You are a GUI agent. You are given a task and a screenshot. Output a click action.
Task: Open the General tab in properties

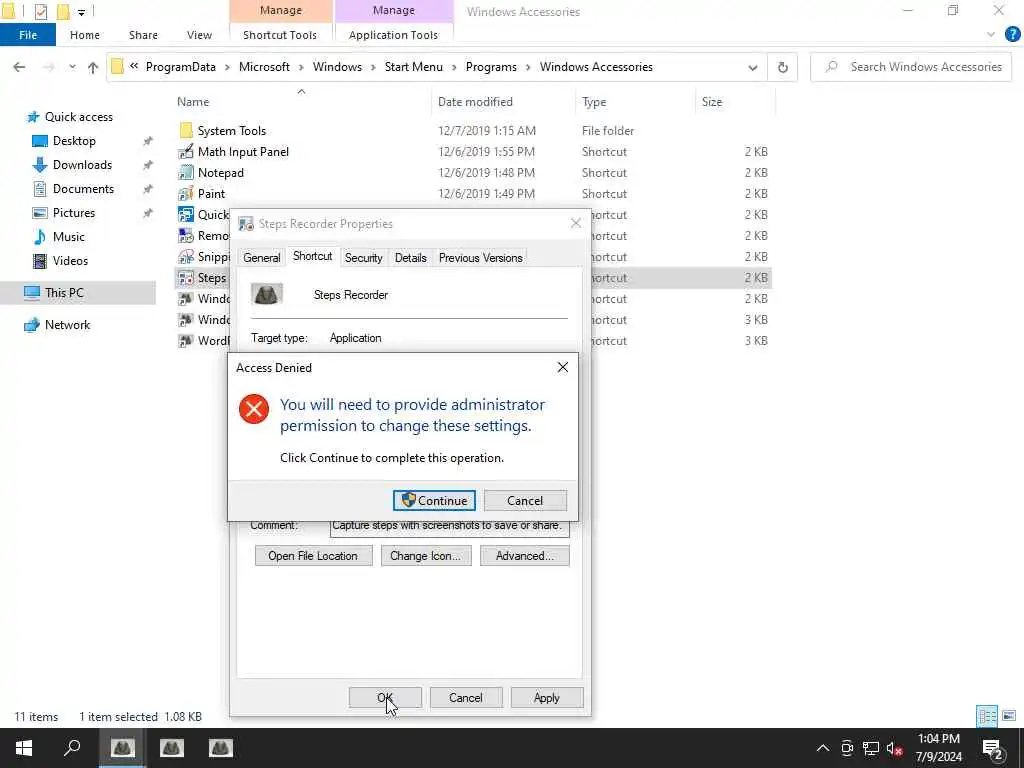coord(261,258)
